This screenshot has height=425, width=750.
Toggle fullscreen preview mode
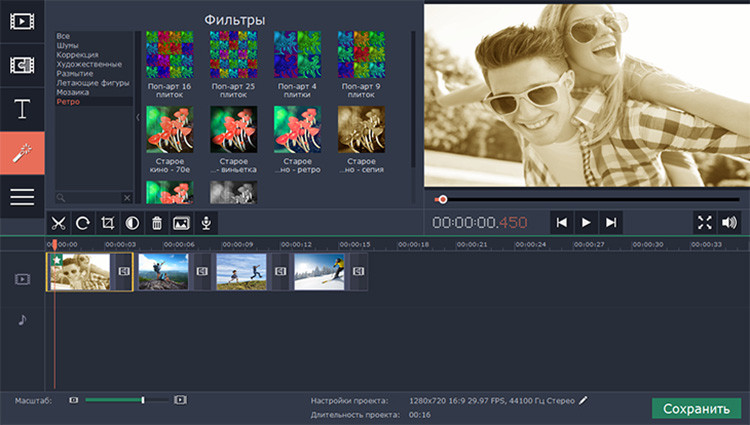point(704,222)
